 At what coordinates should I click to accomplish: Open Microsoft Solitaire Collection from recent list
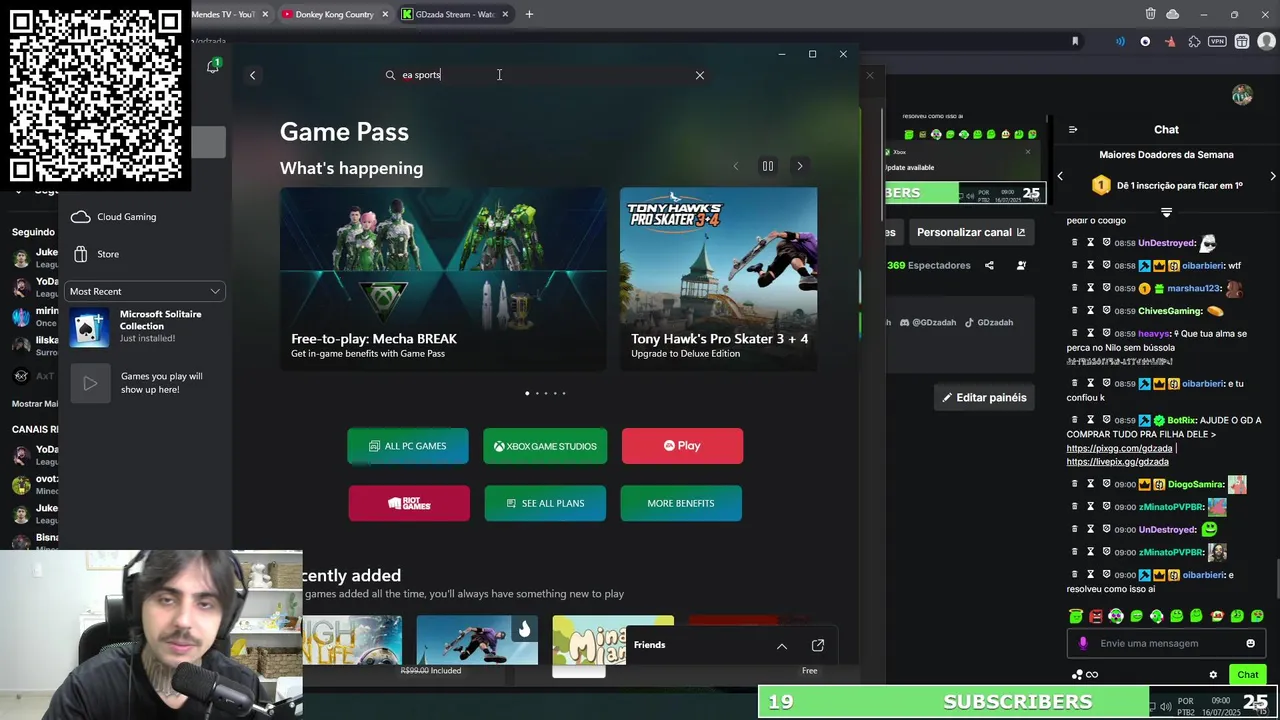coord(145,326)
